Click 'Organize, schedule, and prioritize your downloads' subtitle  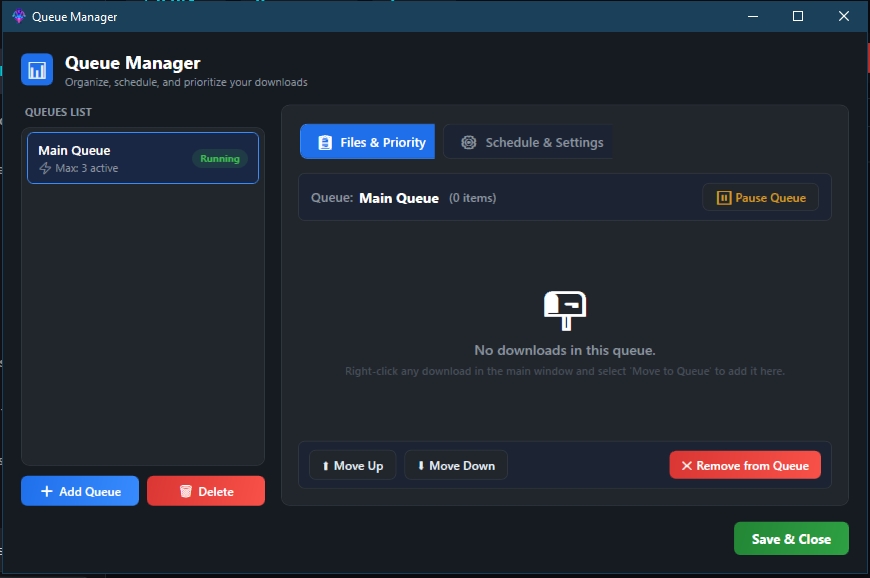[186, 82]
